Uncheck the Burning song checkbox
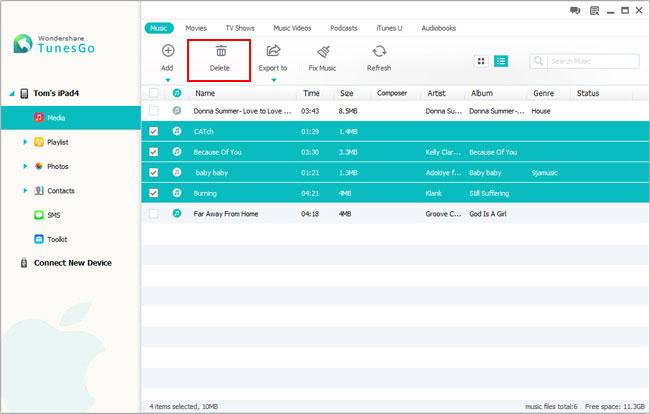 [154, 193]
